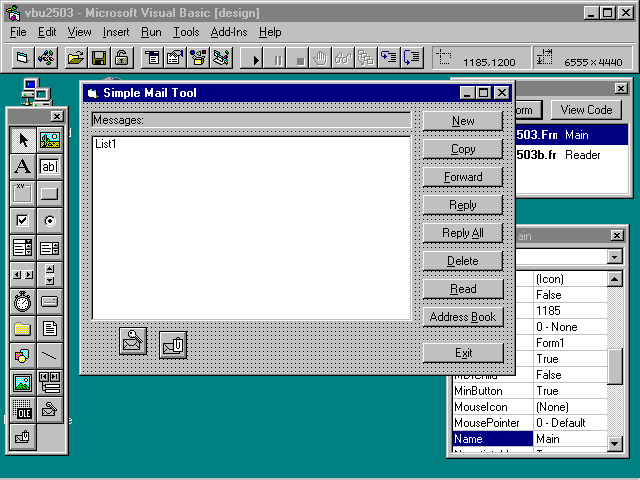Open the object dropdown in Properties window
The width and height of the screenshot is (640, 480).
coord(614,257)
